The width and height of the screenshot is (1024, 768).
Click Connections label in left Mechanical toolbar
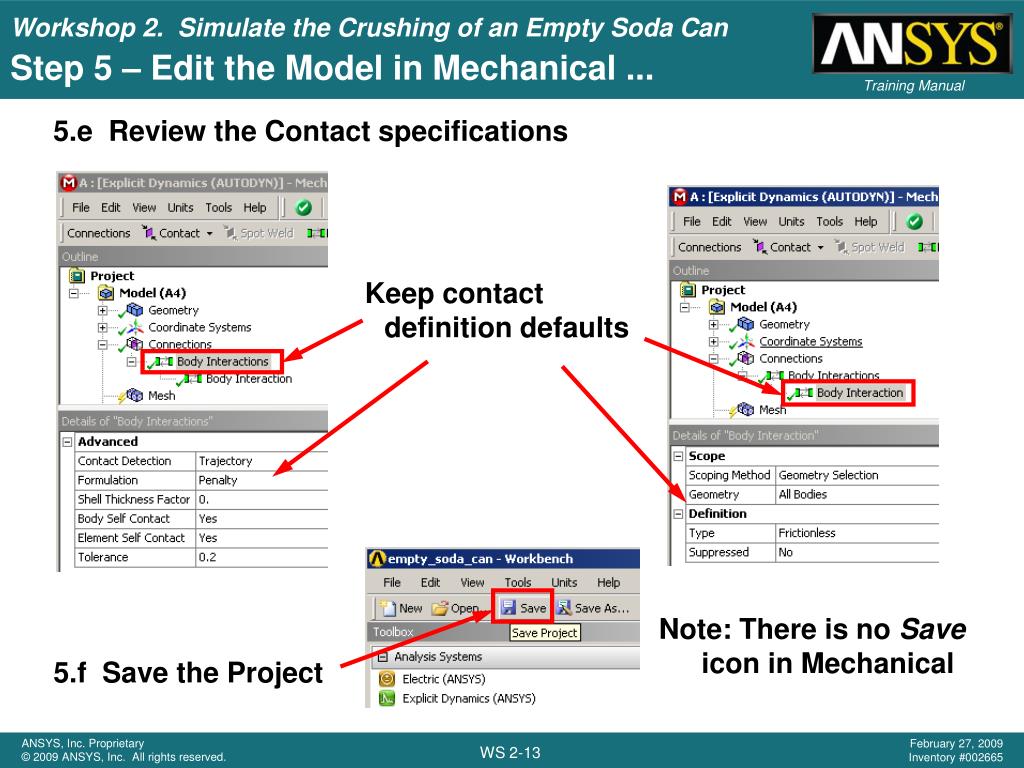[99, 233]
